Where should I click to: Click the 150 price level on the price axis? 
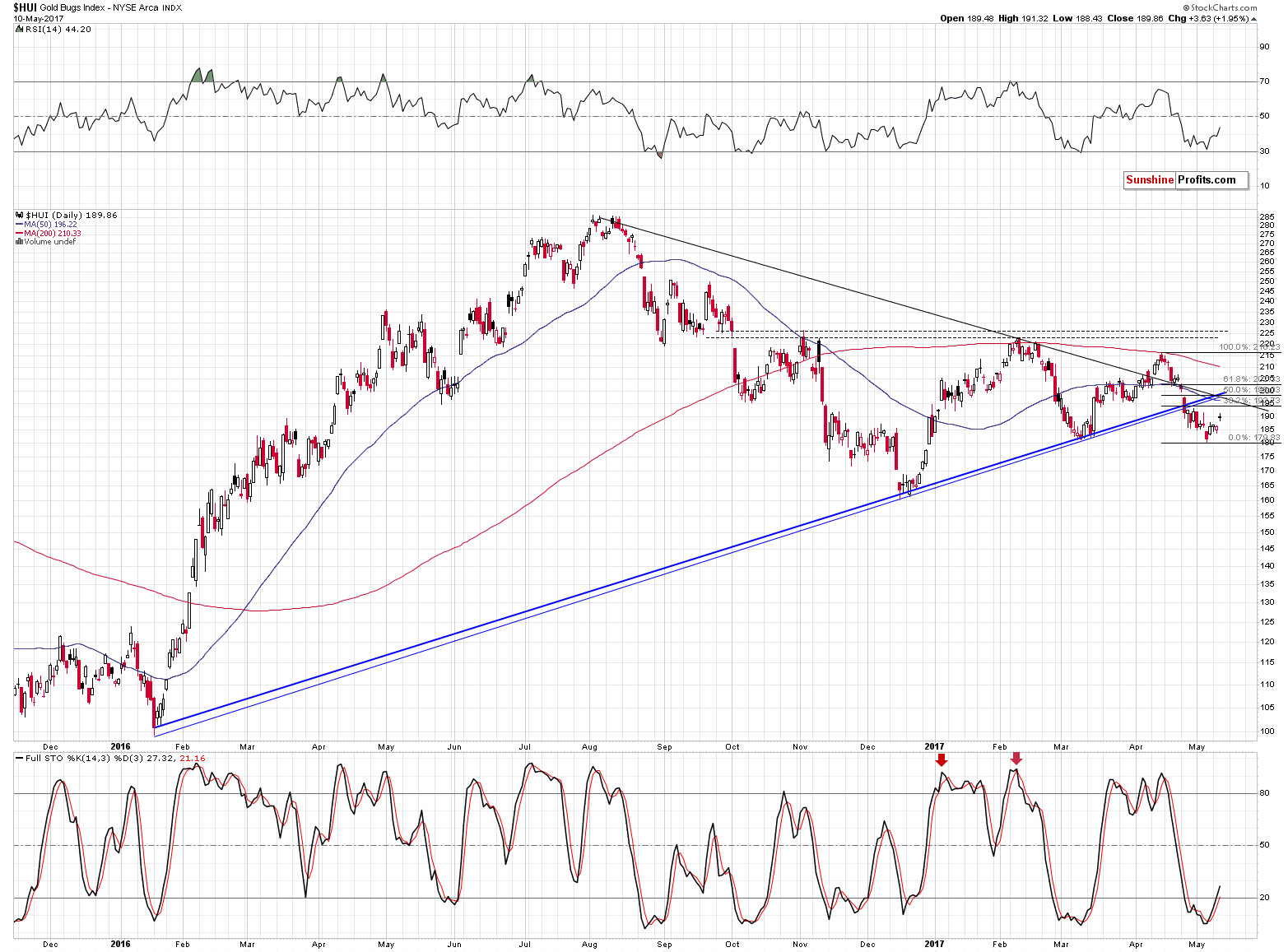1267,532
